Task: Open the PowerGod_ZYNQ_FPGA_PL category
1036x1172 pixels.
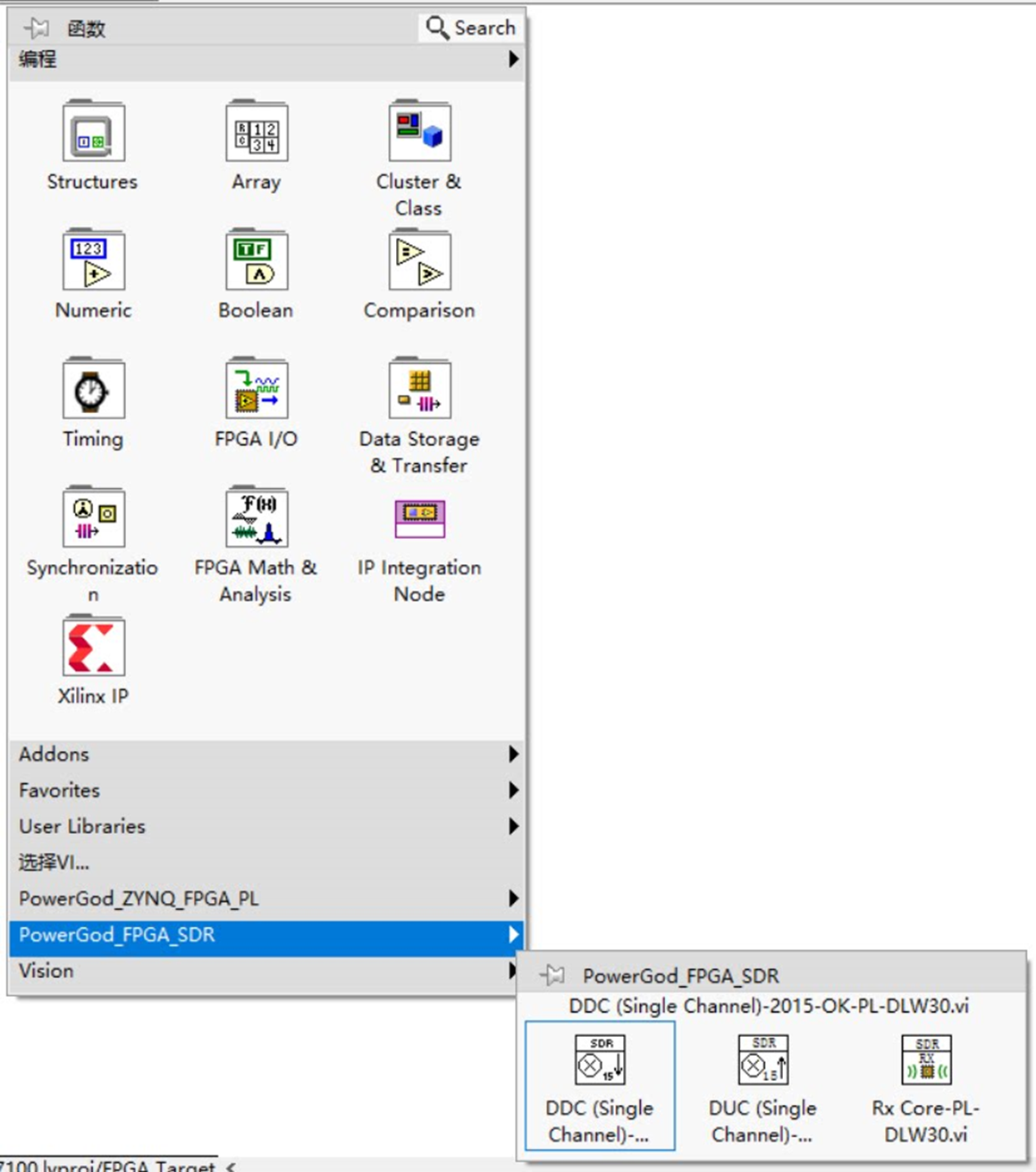Action: [266, 898]
